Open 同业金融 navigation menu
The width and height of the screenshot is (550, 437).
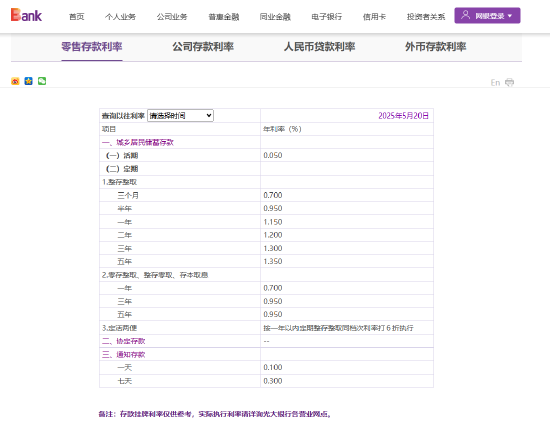coord(275,17)
